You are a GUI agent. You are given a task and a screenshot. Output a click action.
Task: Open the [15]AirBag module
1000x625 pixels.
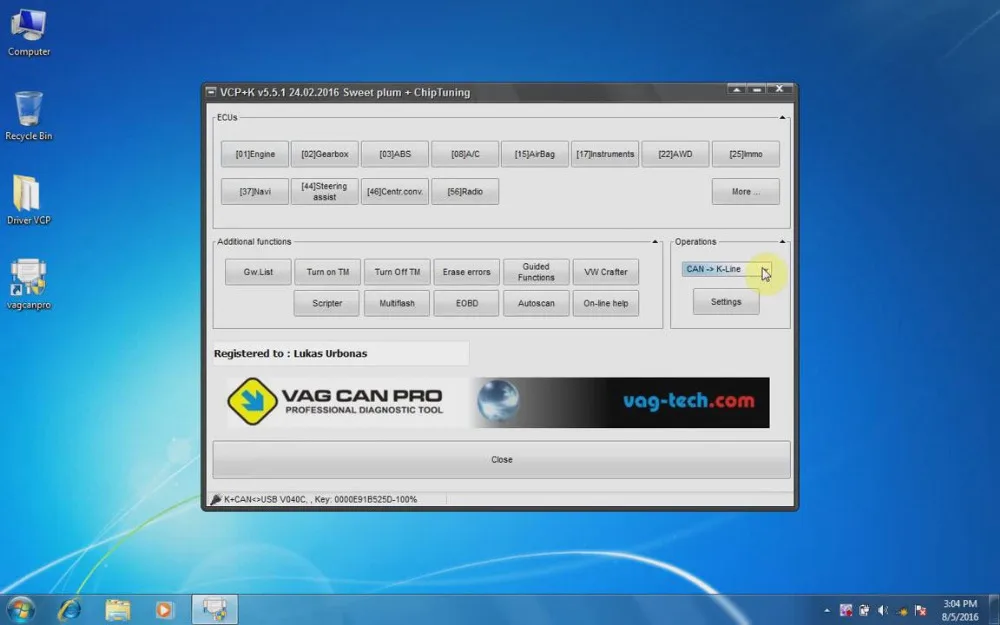[x=534, y=154]
